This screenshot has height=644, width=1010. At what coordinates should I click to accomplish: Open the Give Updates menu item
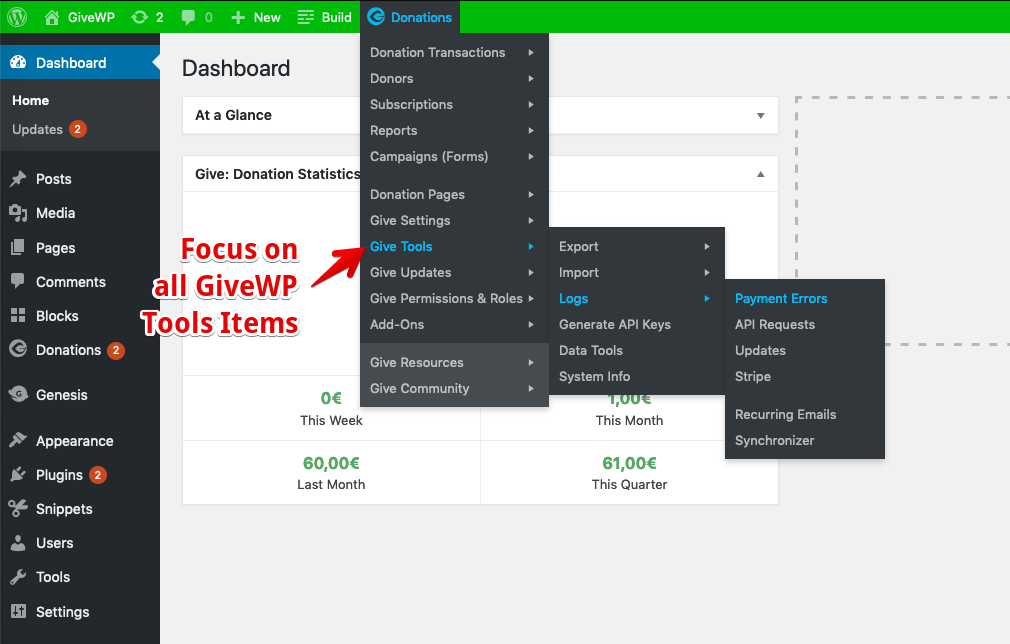tap(454, 272)
